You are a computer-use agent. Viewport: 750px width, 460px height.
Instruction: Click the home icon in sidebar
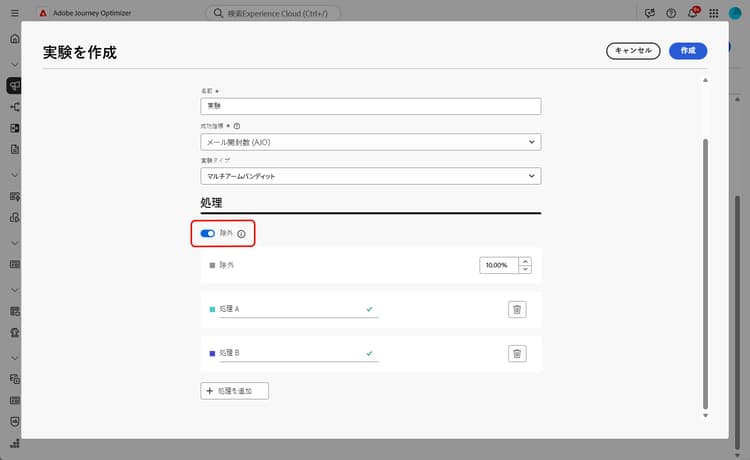click(x=15, y=39)
